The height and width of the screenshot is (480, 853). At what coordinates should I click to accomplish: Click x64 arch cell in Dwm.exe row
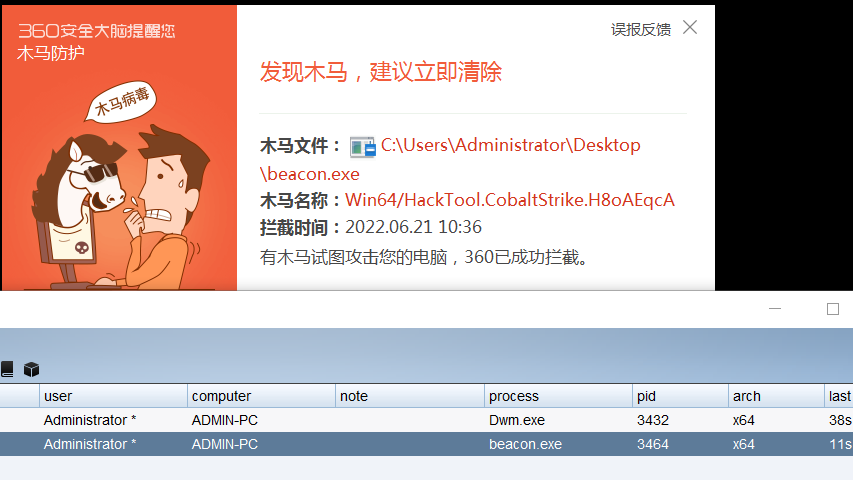click(744, 420)
